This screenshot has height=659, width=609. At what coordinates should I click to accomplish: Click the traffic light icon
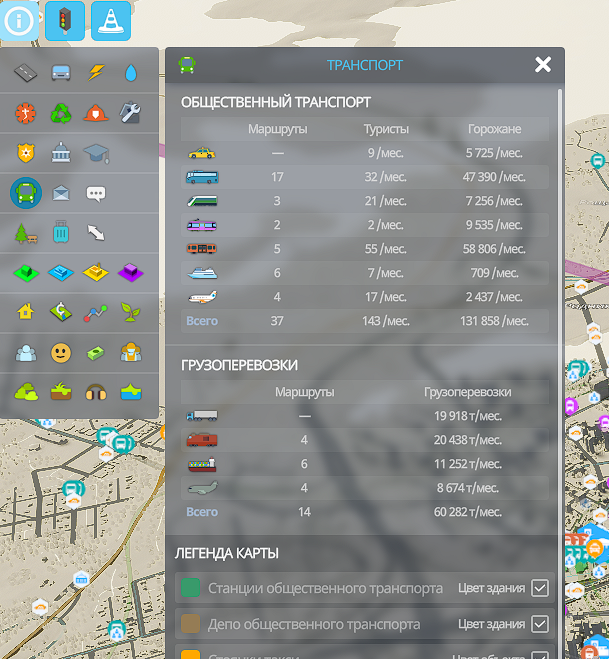click(x=65, y=20)
